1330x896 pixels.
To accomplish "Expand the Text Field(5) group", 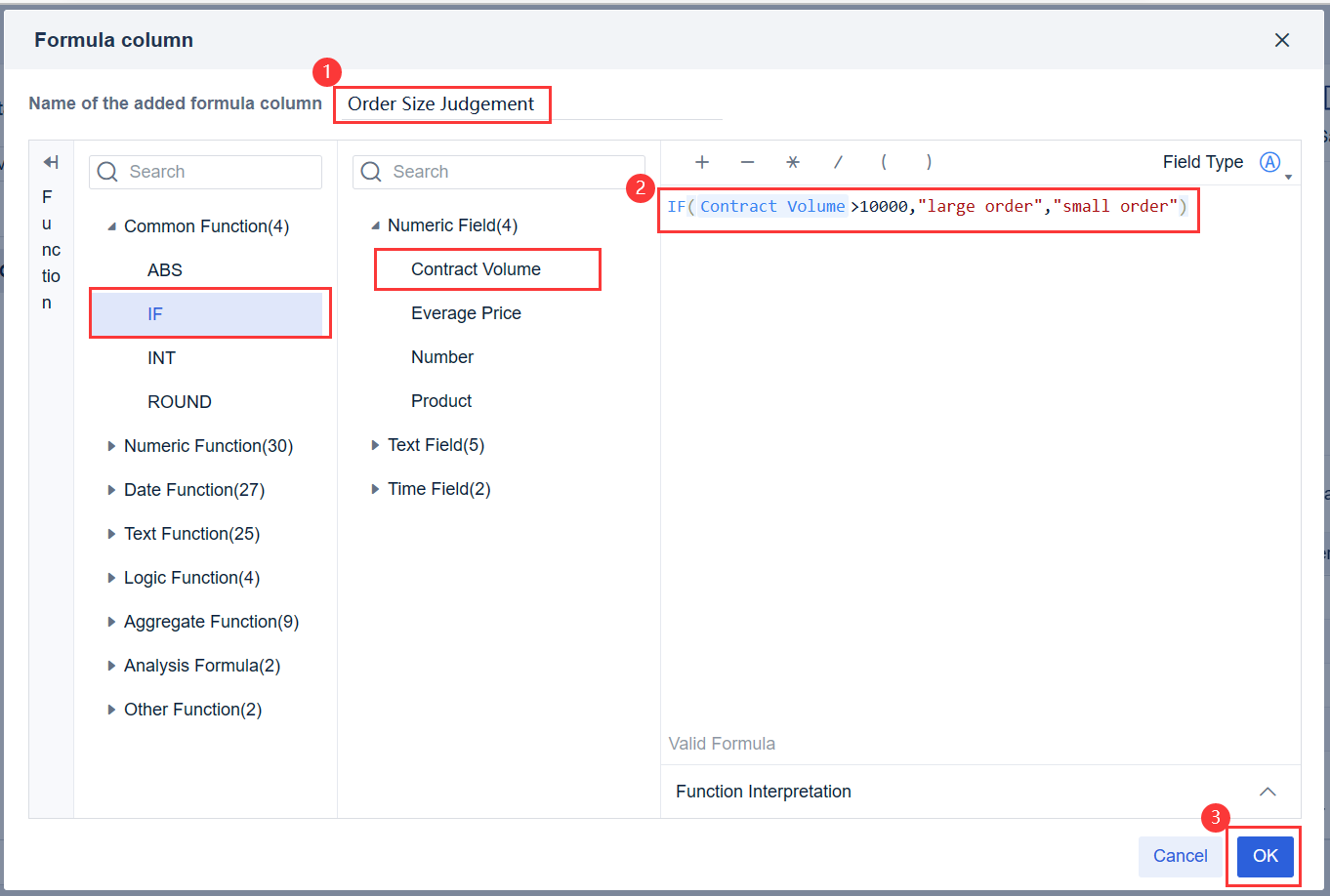I will 375,445.
